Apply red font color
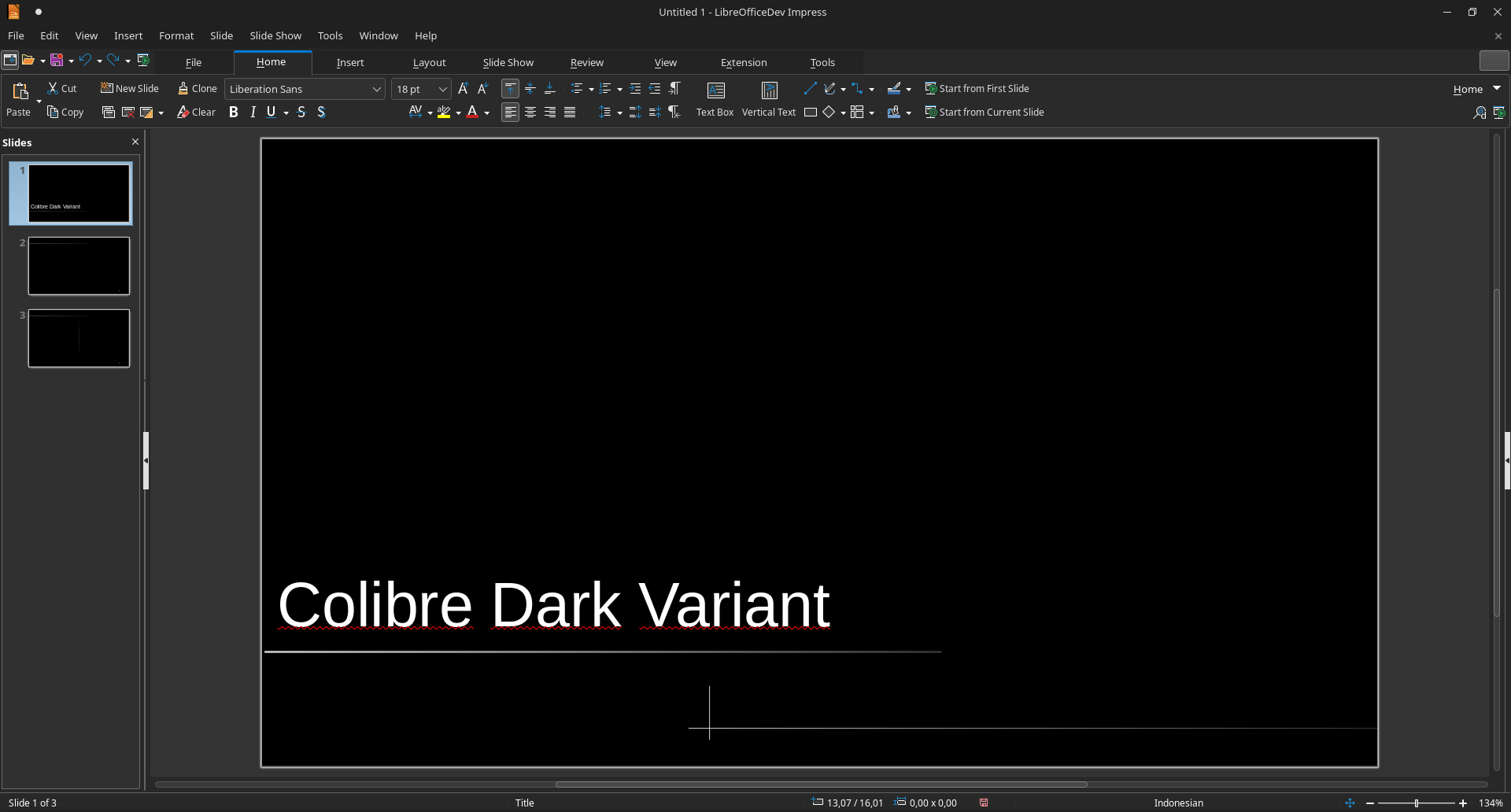The height and width of the screenshot is (812, 1511). [x=472, y=113]
